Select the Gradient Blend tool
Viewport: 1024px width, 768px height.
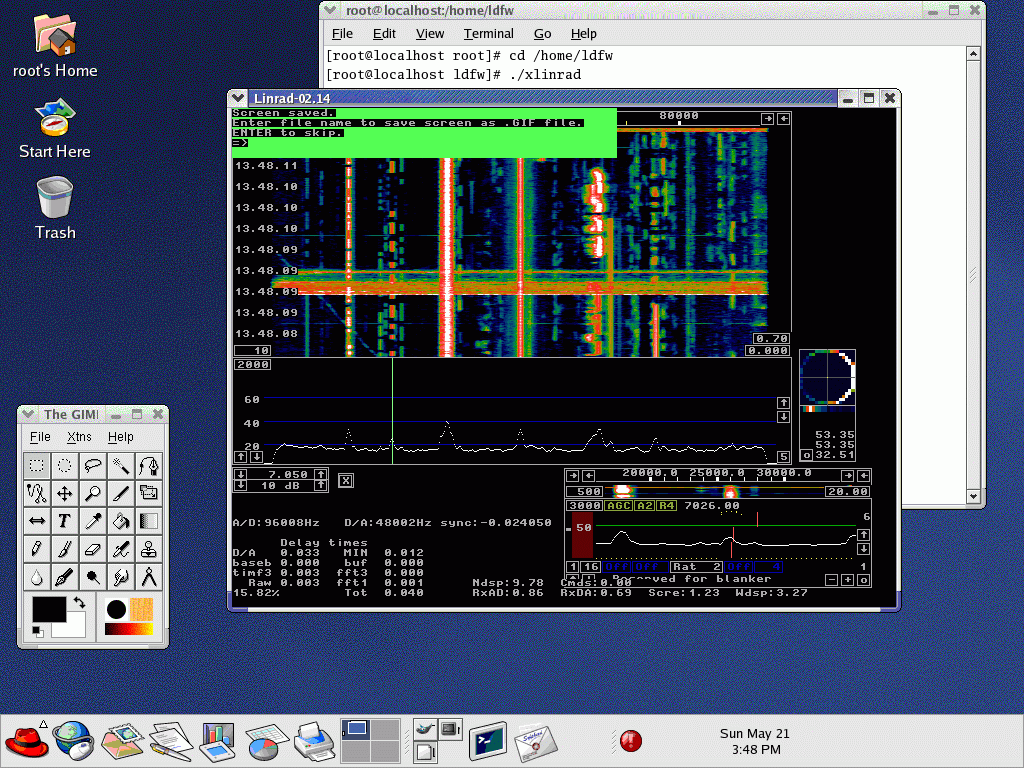149,521
